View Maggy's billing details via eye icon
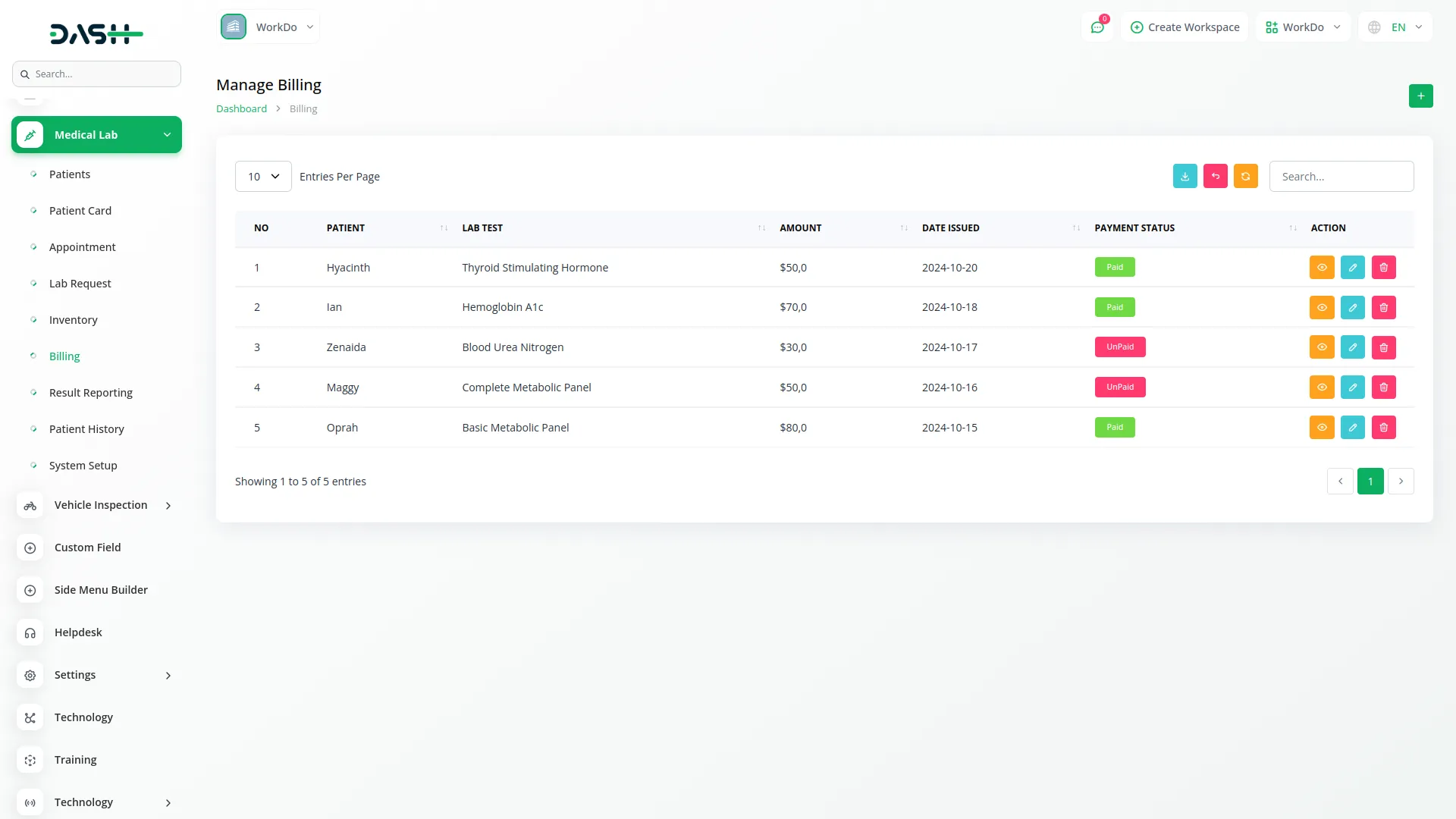The image size is (1456, 819). click(1322, 387)
